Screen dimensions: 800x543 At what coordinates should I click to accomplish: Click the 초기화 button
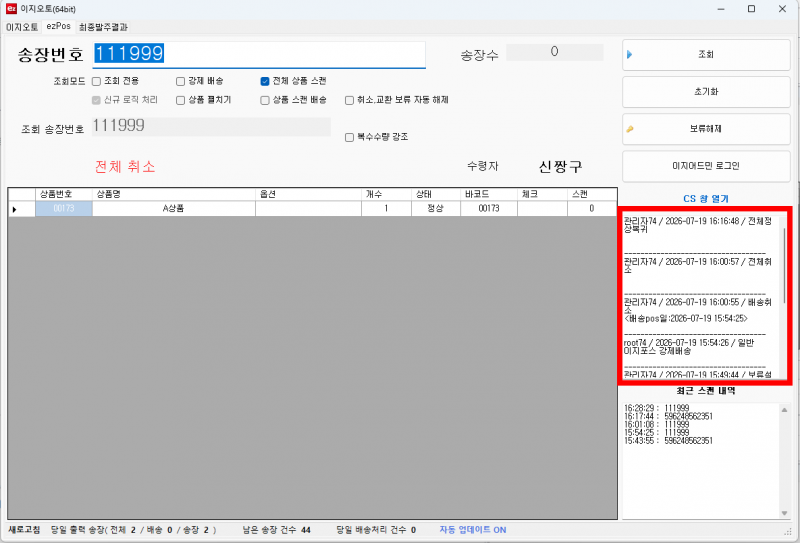tap(706, 92)
